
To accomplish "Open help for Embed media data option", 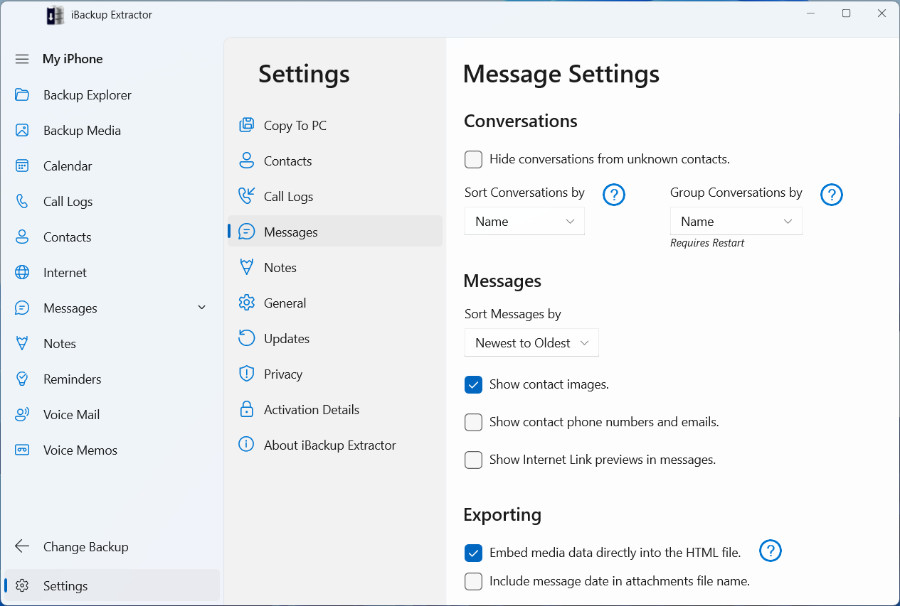I will pos(770,551).
